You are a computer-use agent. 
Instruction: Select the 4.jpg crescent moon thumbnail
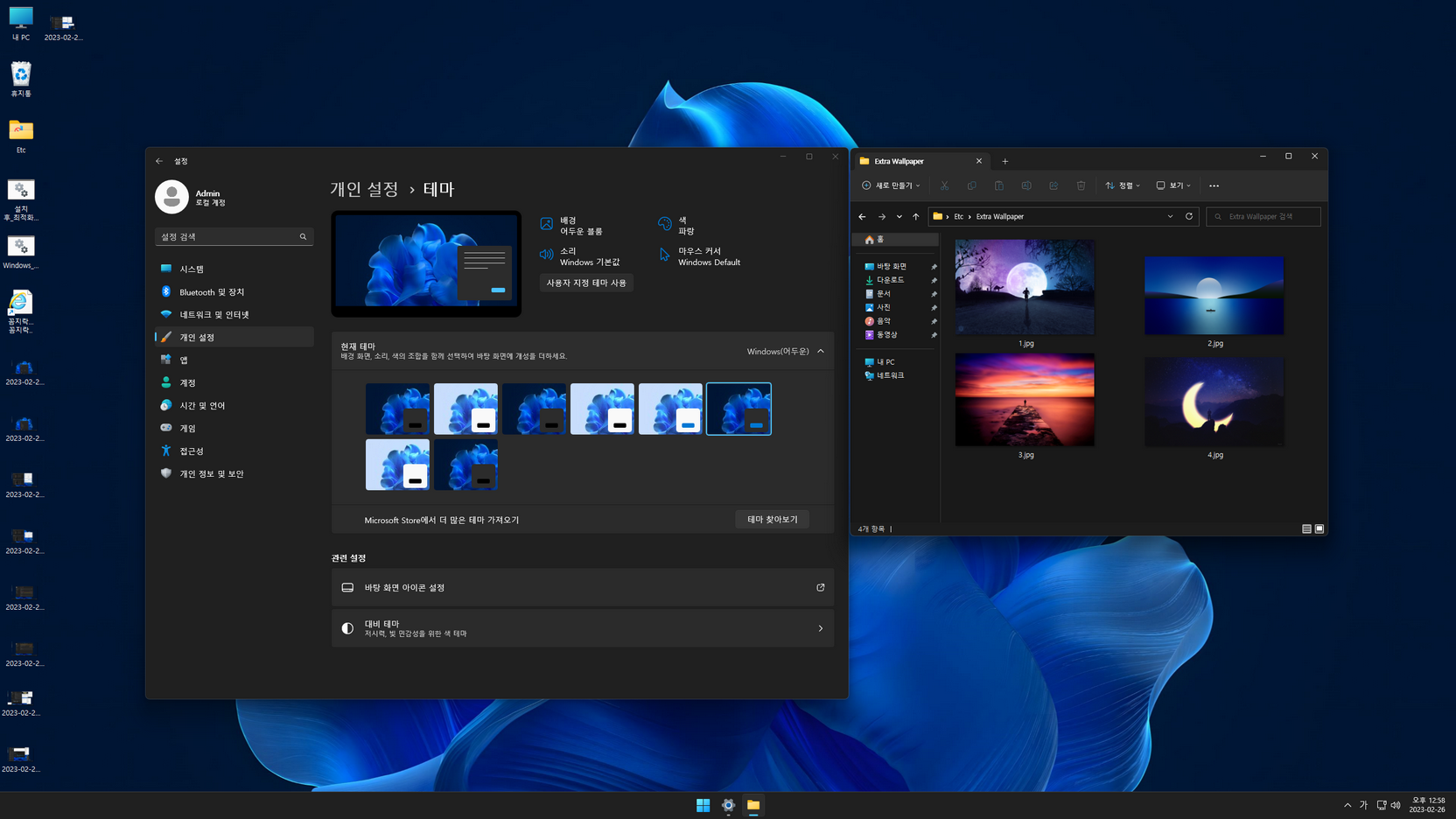(1214, 402)
